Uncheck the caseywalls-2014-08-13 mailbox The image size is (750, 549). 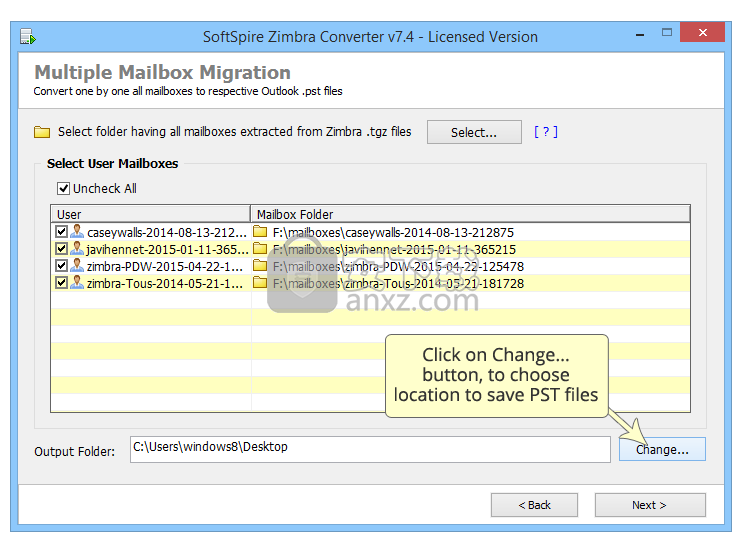[x=61, y=232]
